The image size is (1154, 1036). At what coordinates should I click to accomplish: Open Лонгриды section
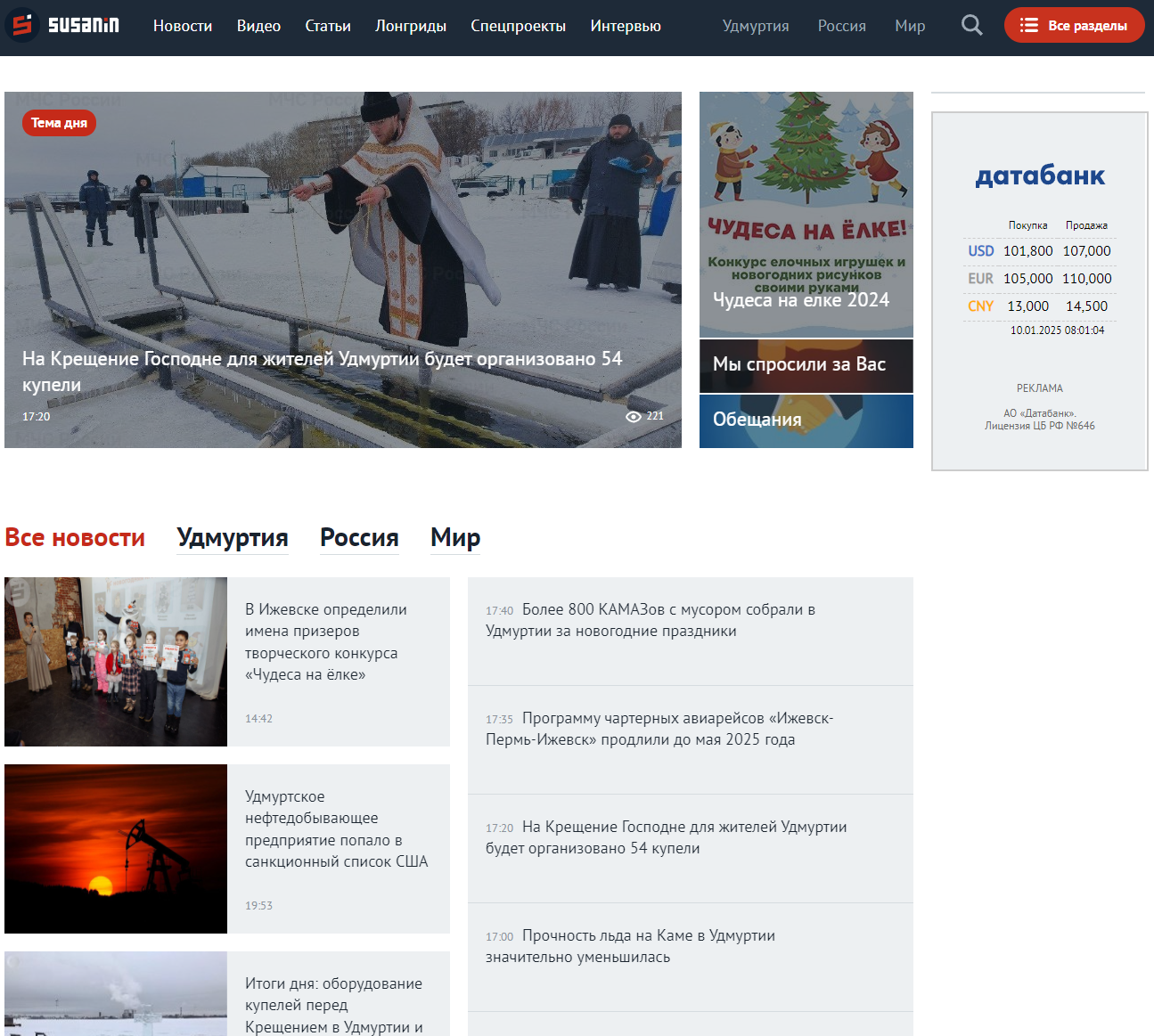point(411,26)
